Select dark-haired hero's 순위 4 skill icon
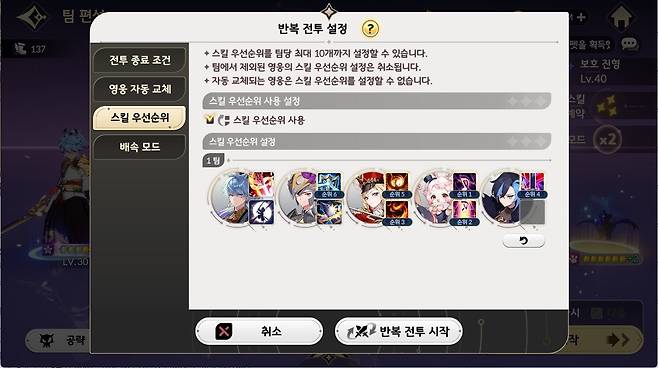658x368 pixels. [x=532, y=185]
